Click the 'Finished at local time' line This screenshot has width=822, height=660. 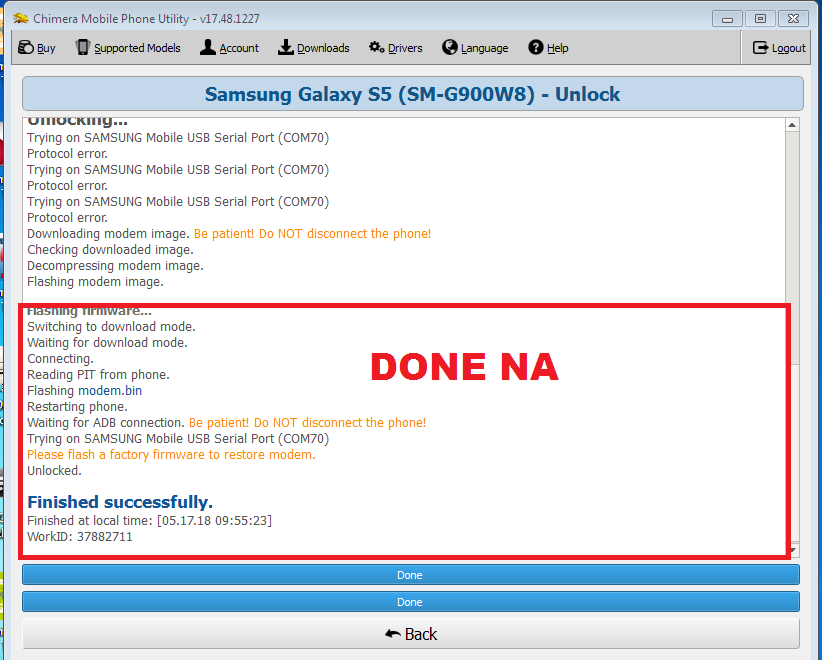coord(149,521)
